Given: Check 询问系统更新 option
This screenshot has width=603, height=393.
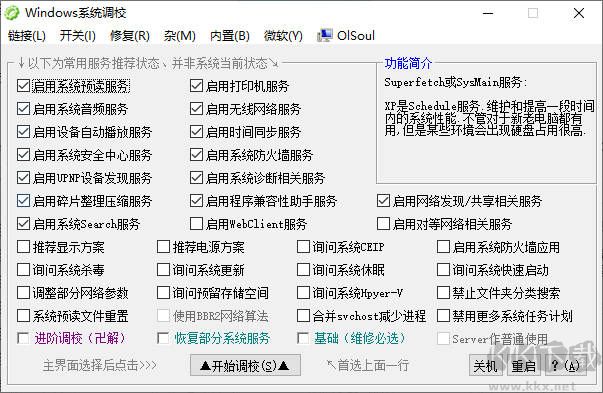Looking at the screenshot, I should [163, 270].
